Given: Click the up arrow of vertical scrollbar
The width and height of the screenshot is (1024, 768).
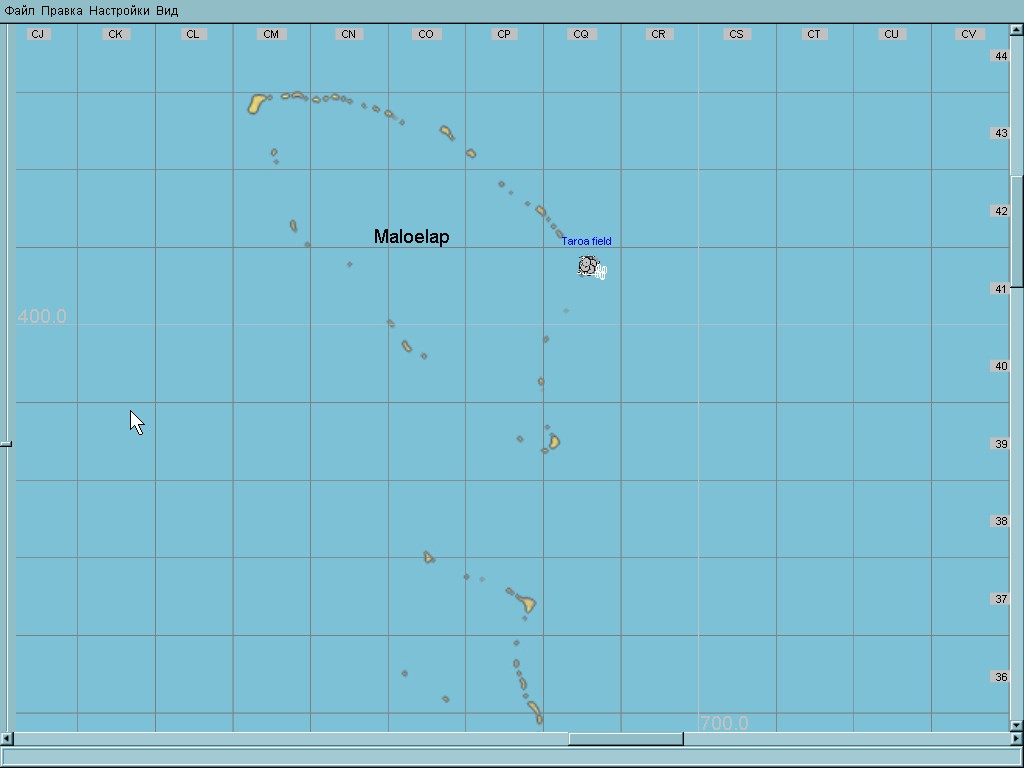Looking at the screenshot, I should [x=1016, y=29].
